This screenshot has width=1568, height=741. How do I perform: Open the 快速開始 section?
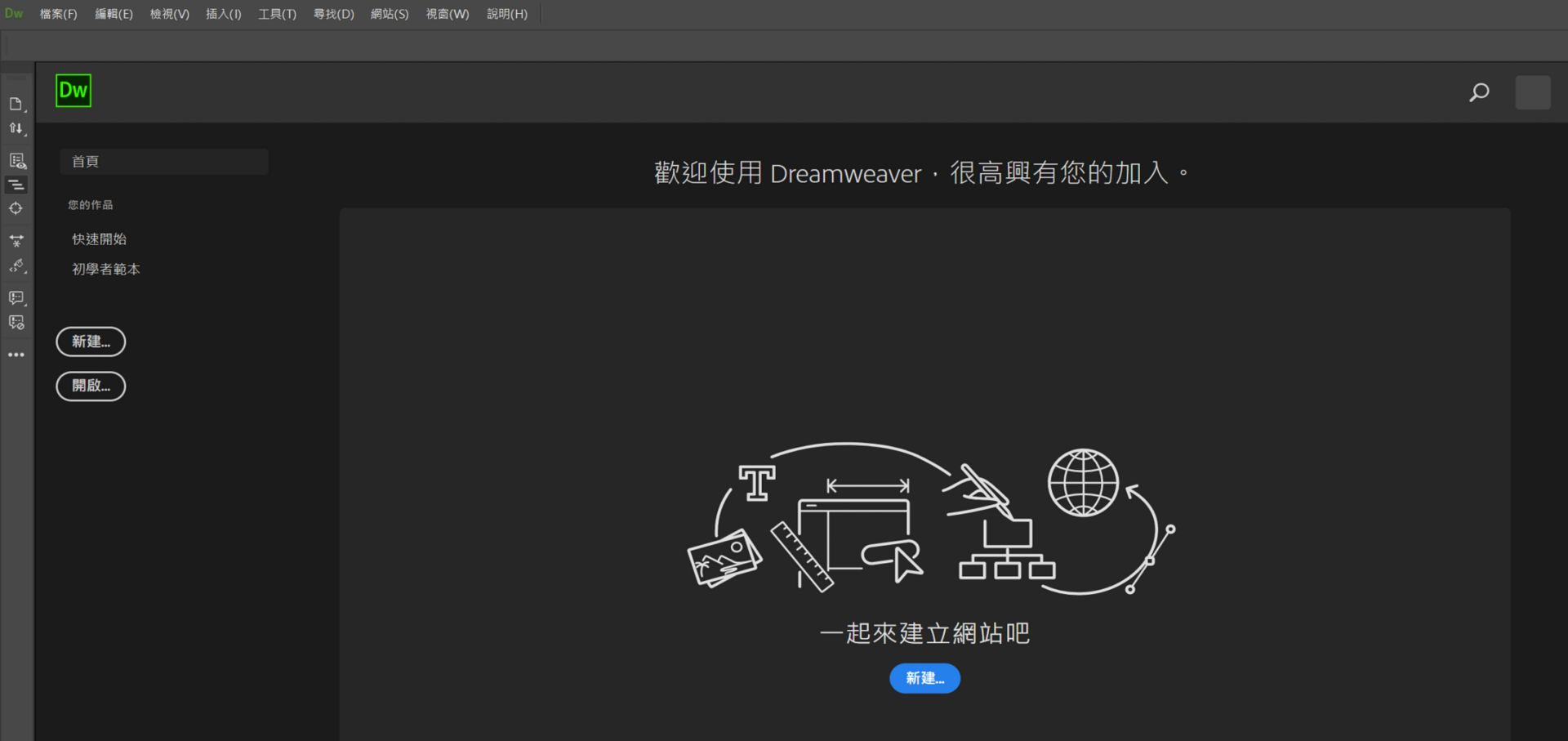[99, 239]
